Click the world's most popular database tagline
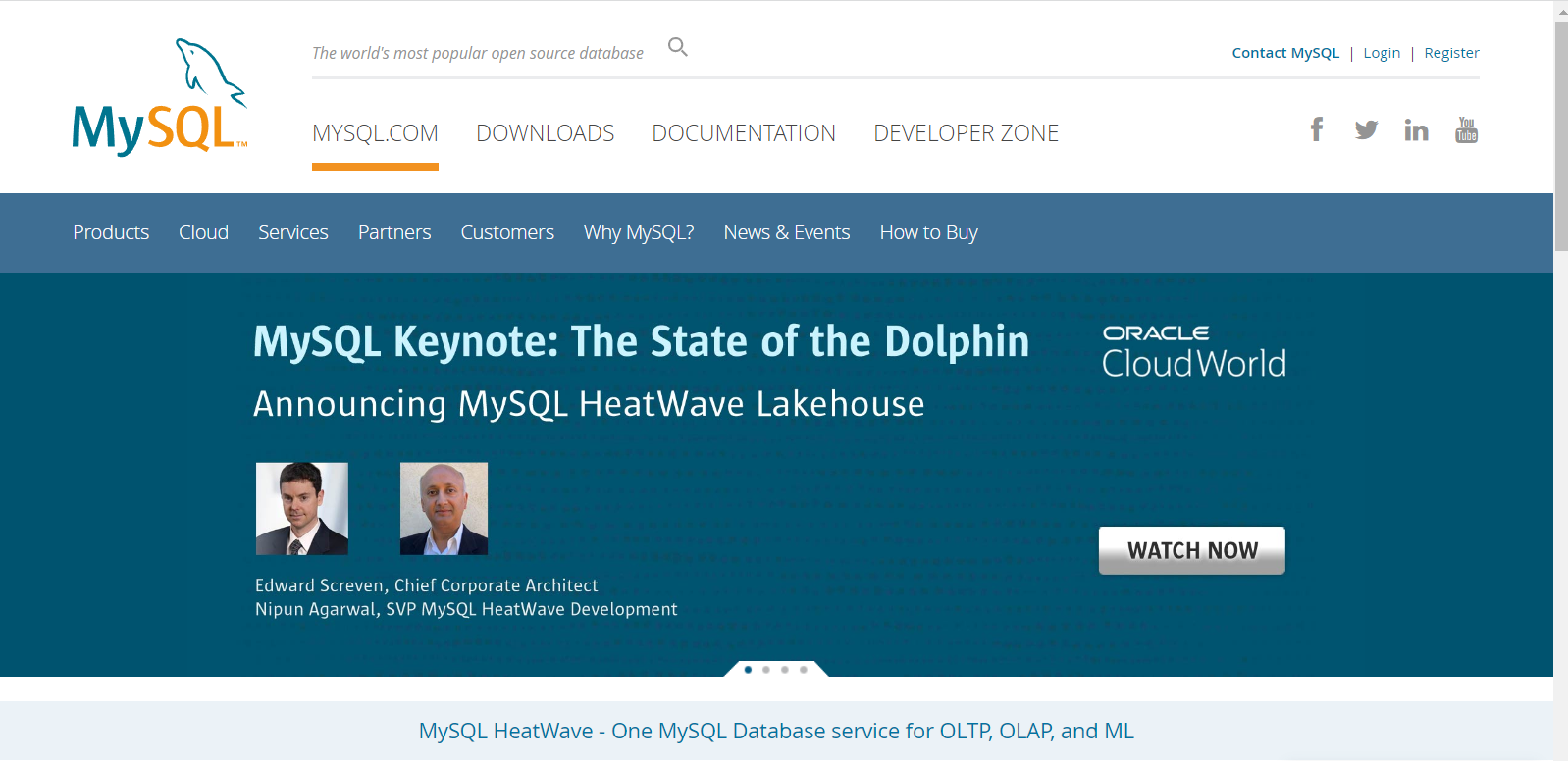The height and width of the screenshot is (761, 1568). (x=478, y=53)
